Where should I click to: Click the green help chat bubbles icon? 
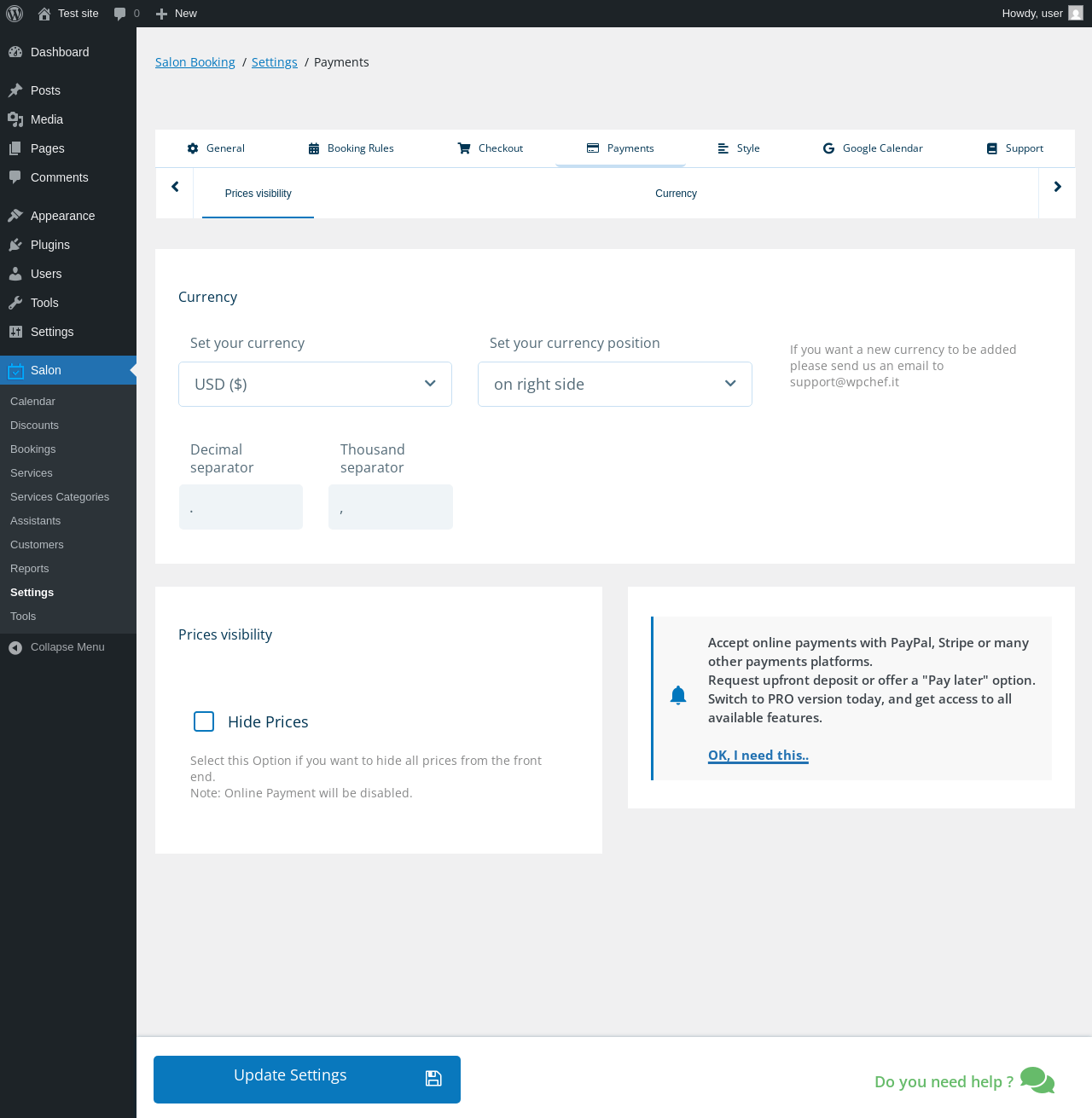point(1037,1080)
